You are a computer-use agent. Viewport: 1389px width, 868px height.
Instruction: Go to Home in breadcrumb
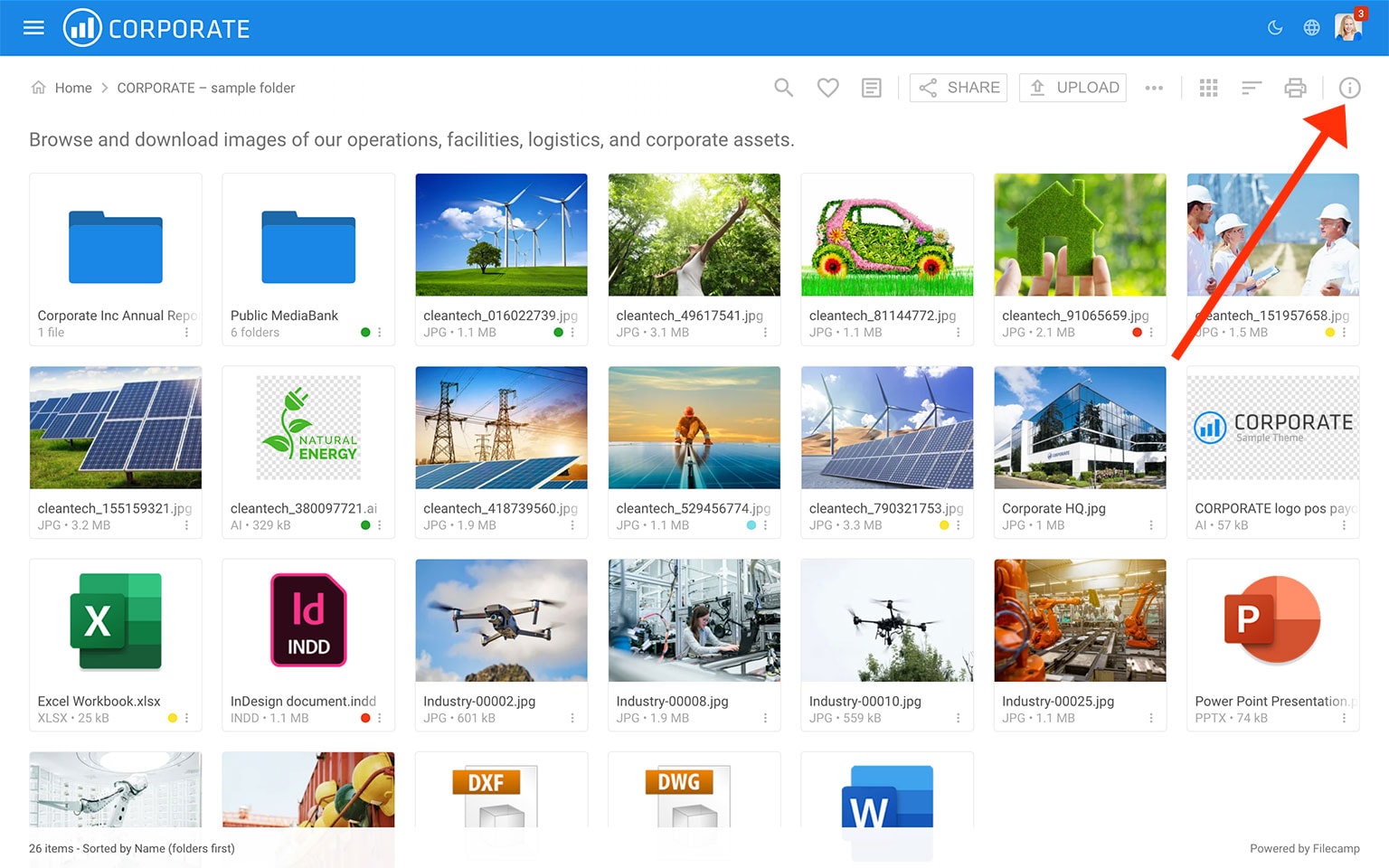pyautogui.click(x=73, y=88)
